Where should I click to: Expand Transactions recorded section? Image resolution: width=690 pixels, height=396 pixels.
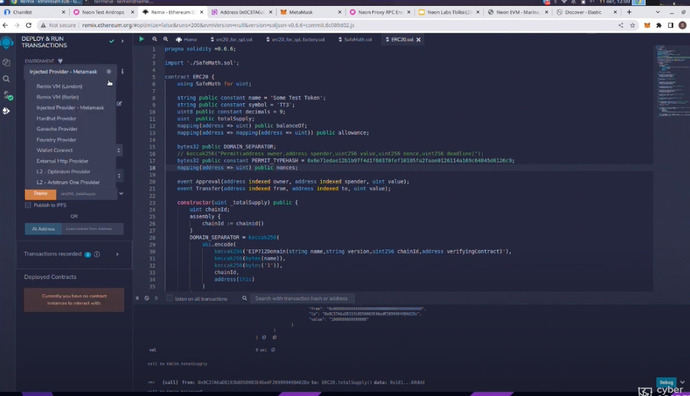coord(117,254)
